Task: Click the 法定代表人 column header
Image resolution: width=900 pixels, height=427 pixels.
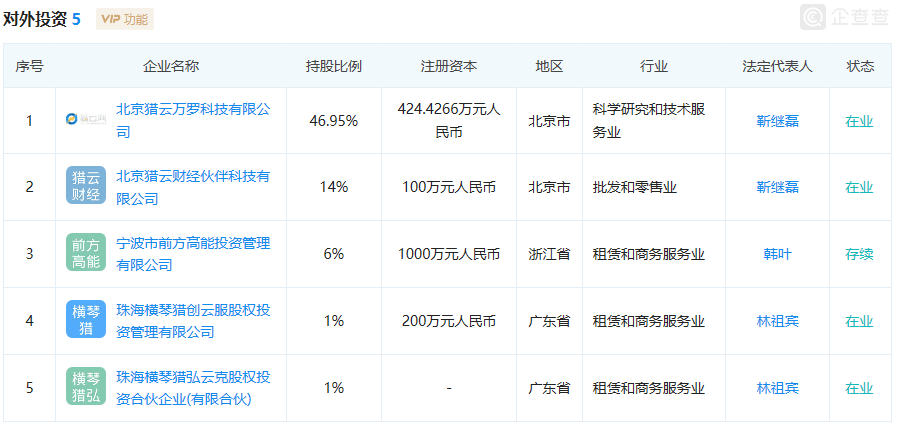Action: point(777,66)
